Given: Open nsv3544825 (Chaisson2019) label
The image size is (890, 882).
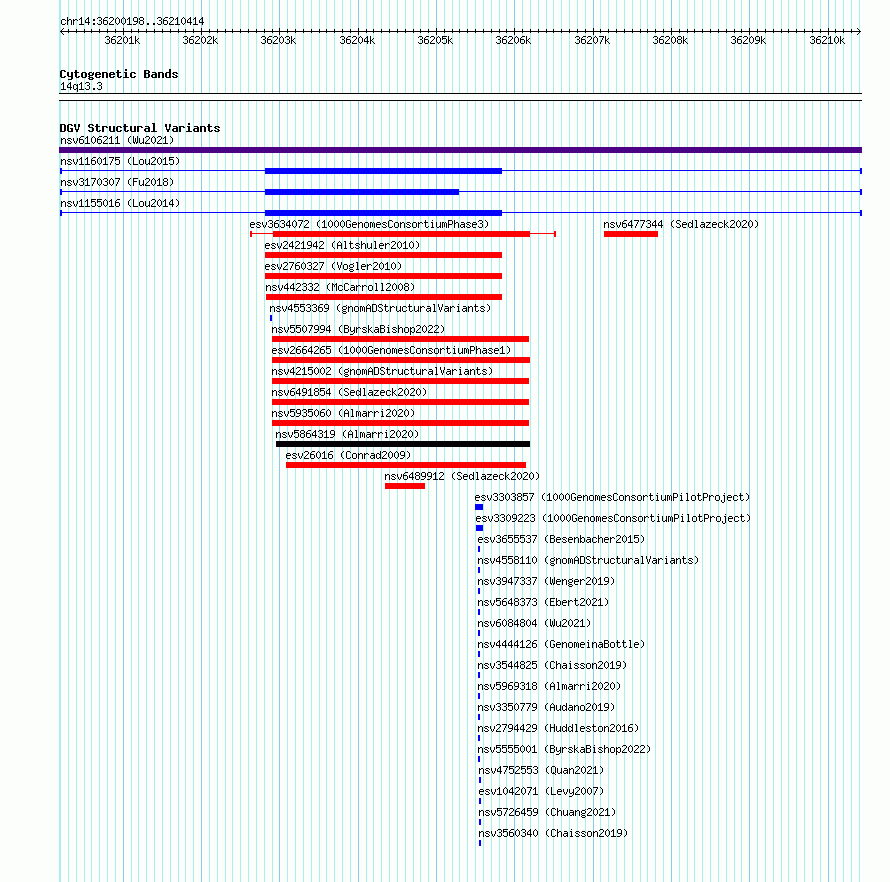Looking at the screenshot, I should coord(552,665).
